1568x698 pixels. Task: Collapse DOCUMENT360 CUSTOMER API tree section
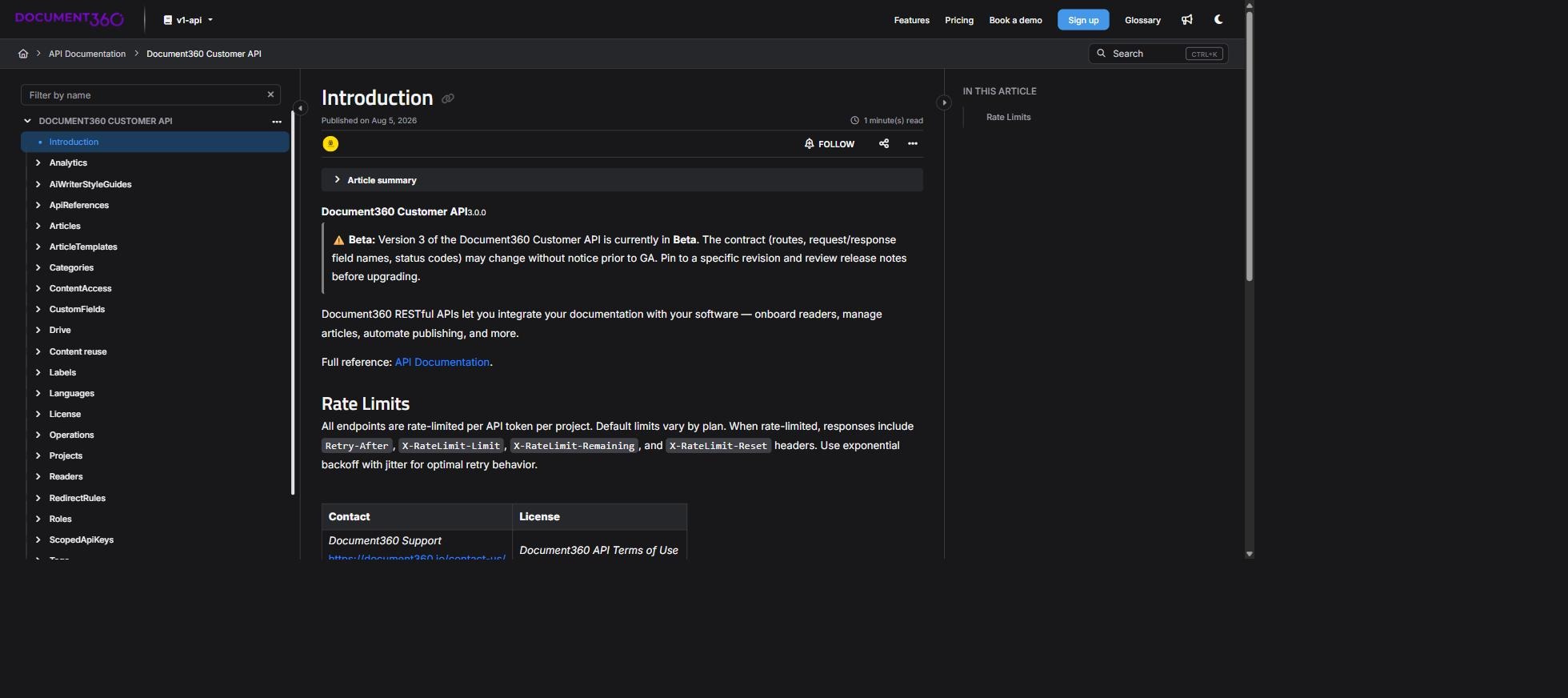coord(27,121)
